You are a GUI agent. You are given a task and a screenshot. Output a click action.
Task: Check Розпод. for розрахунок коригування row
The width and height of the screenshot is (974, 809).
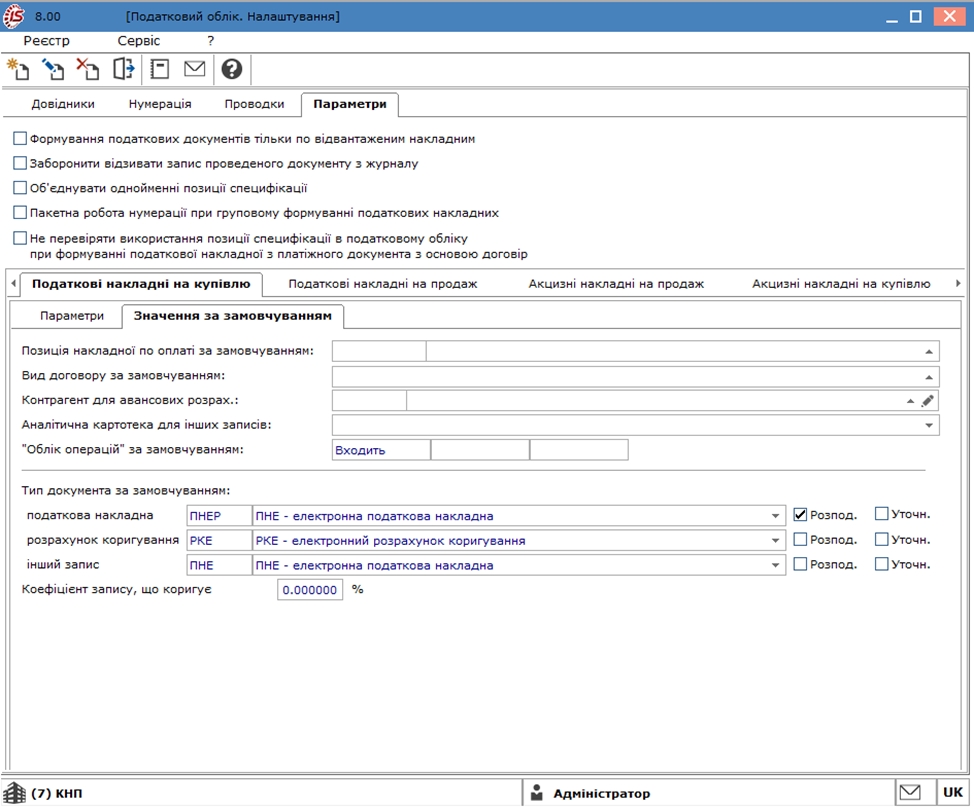click(800, 539)
